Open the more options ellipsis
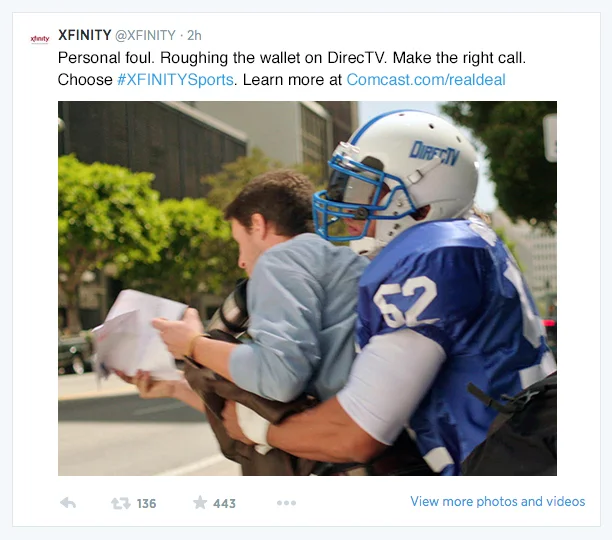The height and width of the screenshot is (540, 612). point(286,503)
